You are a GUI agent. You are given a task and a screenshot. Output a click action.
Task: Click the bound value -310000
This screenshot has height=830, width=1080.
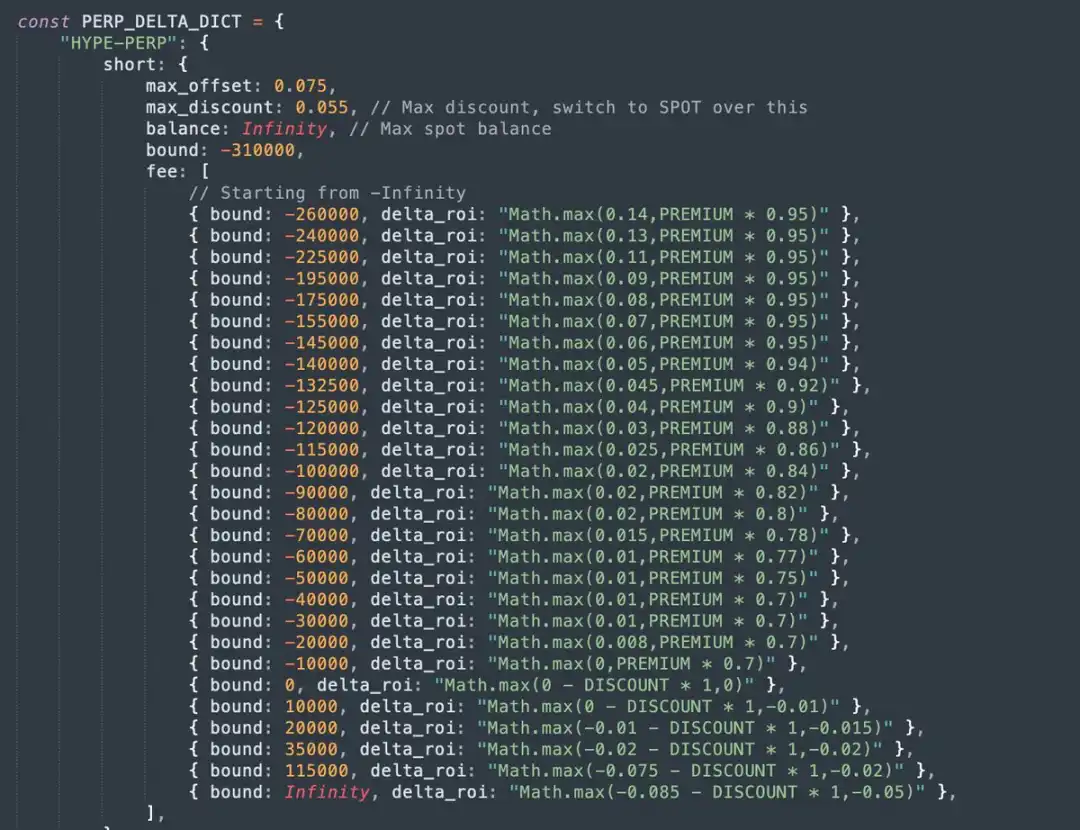click(258, 149)
